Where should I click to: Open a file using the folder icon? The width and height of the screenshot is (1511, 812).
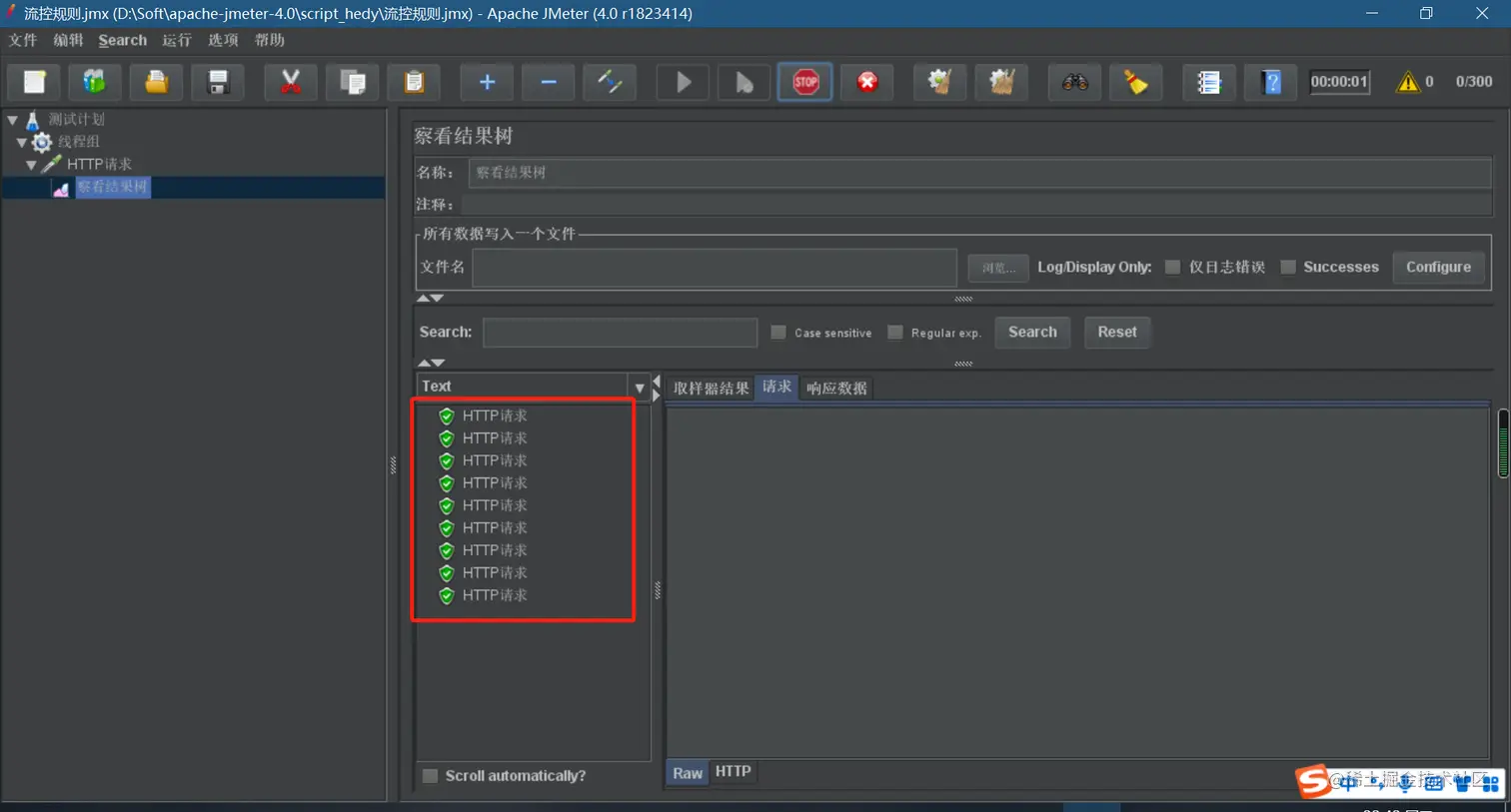[x=156, y=82]
